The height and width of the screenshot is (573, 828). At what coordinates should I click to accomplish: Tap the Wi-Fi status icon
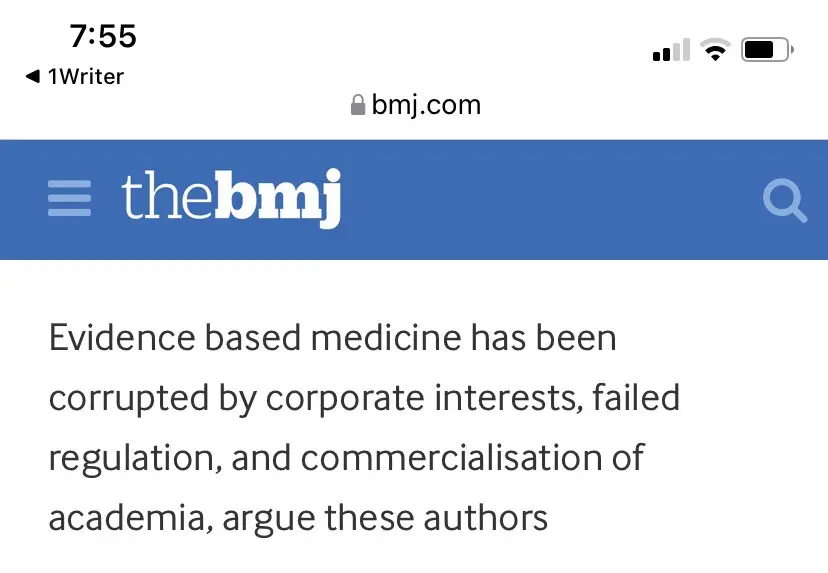tap(714, 50)
